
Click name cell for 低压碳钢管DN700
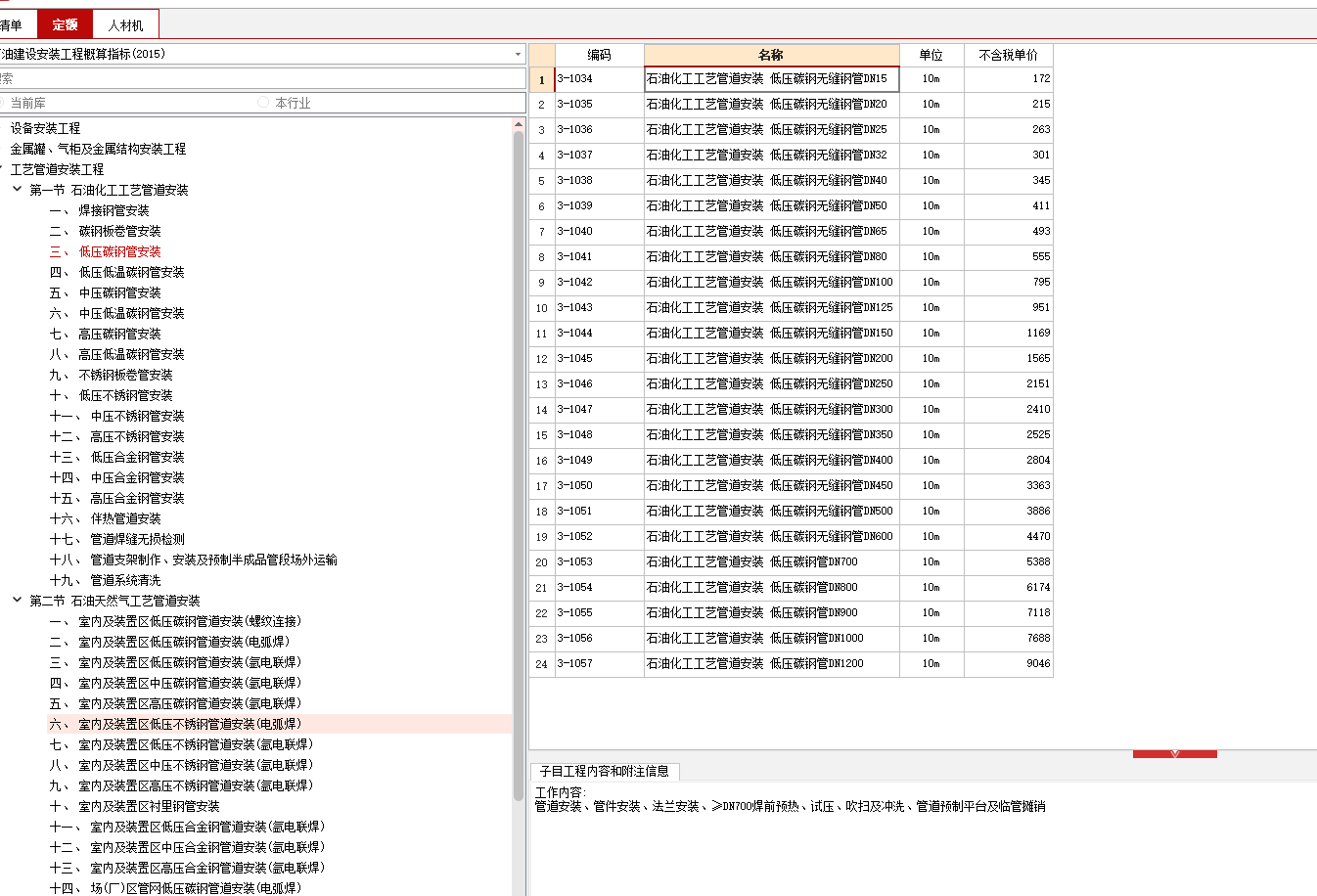point(771,561)
